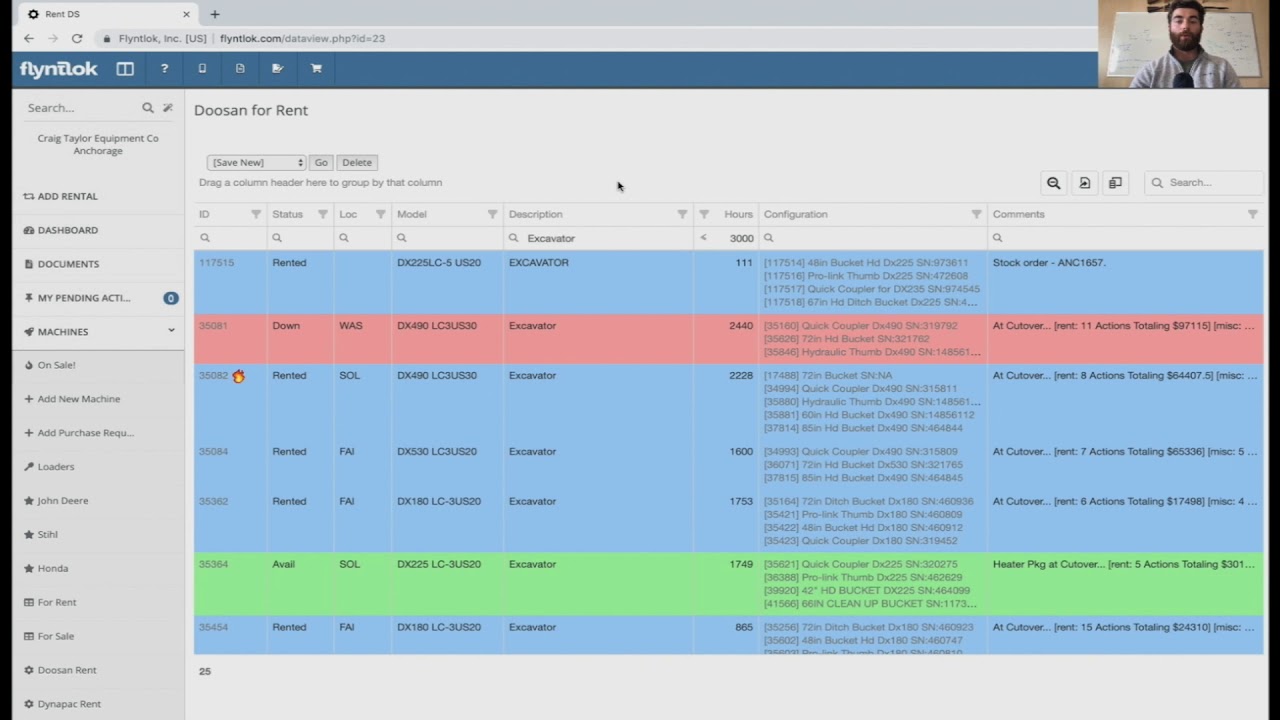Click the comparison operator beside the Hours filter
This screenshot has height=720, width=1280.
click(x=703, y=237)
